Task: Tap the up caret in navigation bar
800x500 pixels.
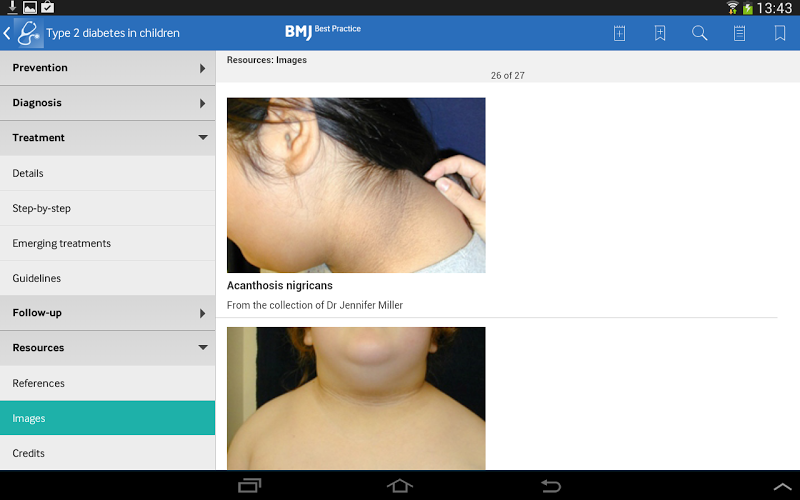Action: click(782, 486)
